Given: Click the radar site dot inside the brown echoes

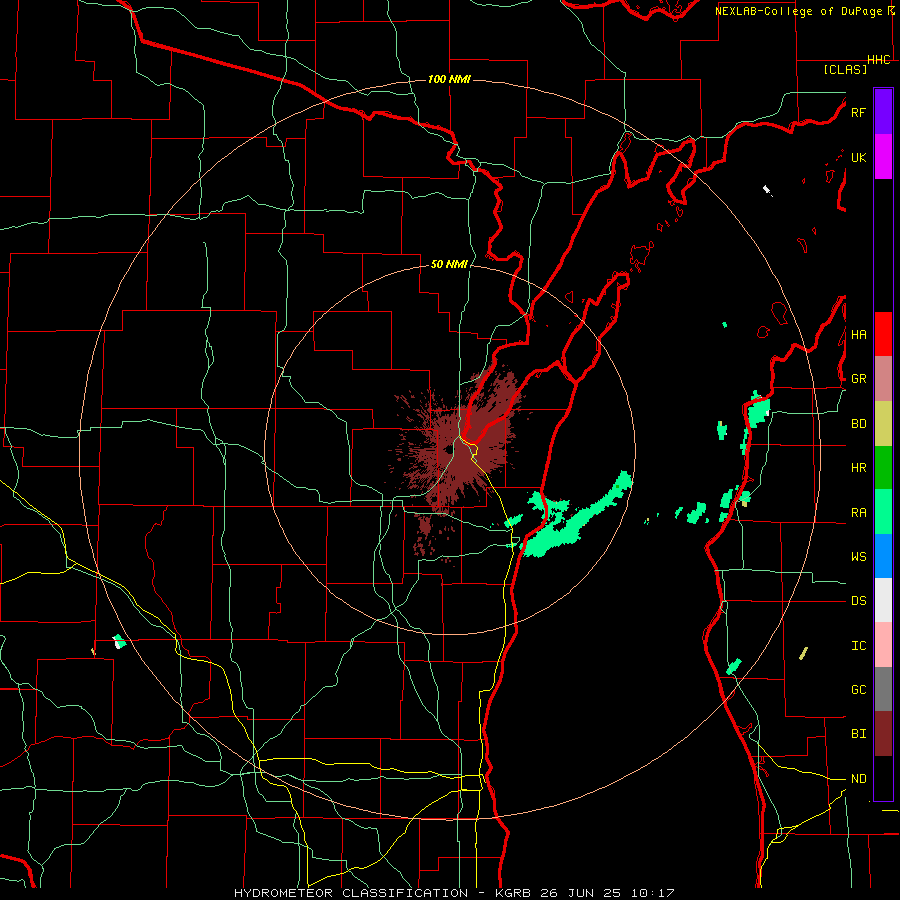Looking at the screenshot, I should (448, 450).
